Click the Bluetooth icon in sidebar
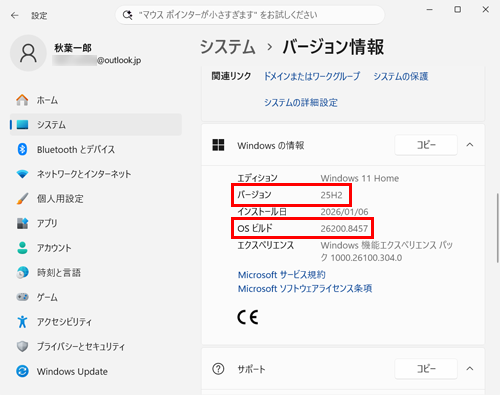 (x=22, y=149)
